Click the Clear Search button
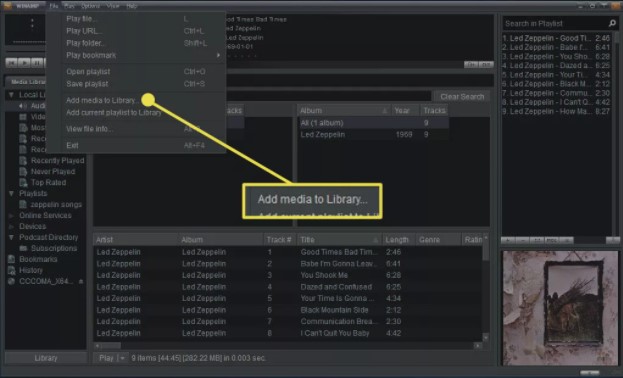Viewport: 623px width, 378px height. [462, 97]
